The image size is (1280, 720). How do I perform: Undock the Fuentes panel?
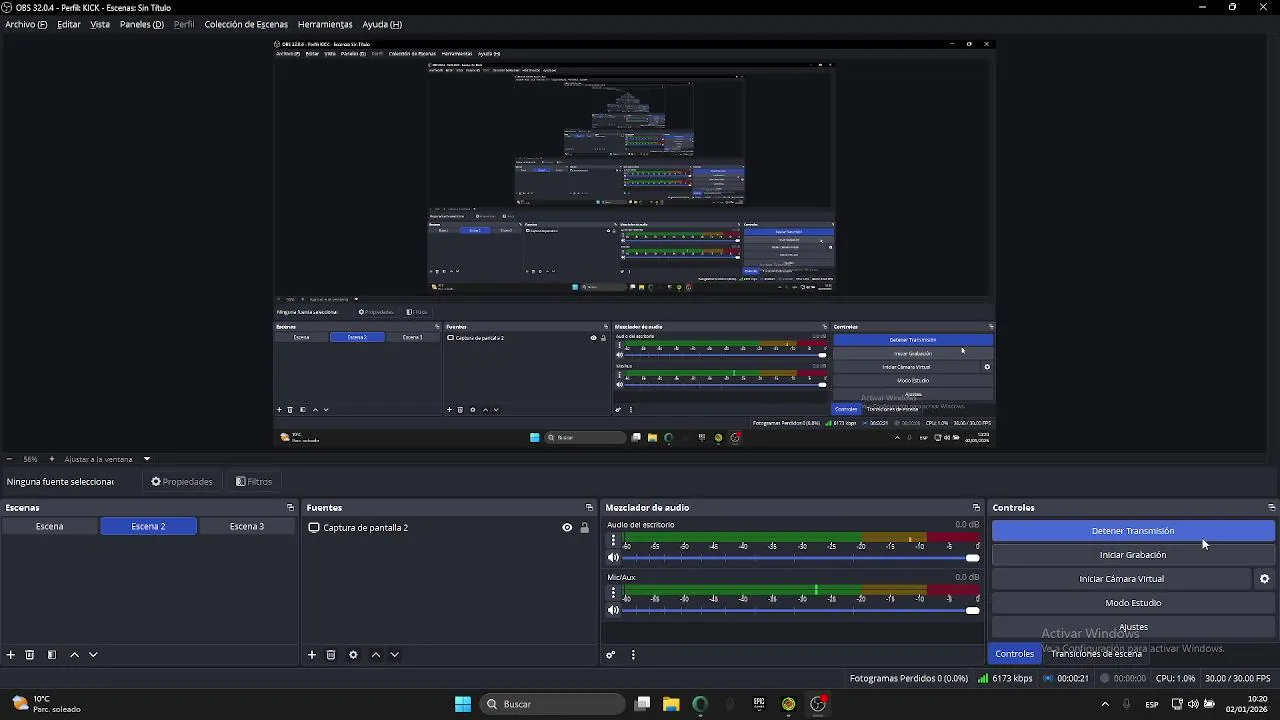[589, 508]
